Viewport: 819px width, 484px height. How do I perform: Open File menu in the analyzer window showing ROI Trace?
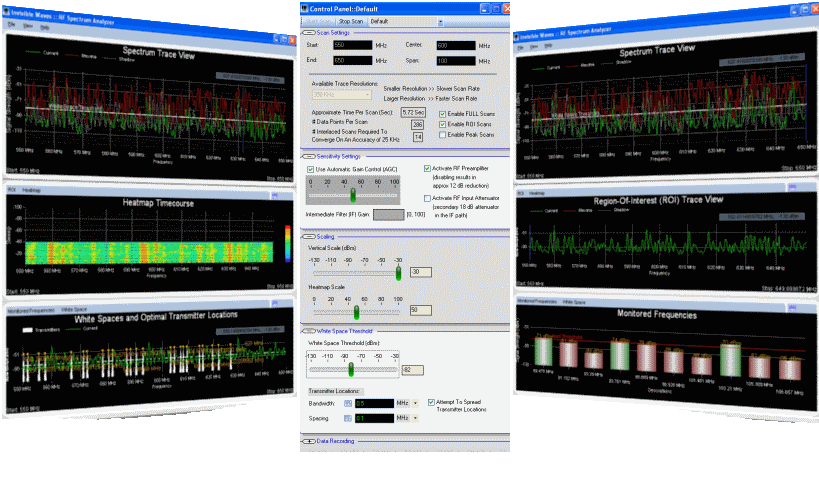click(x=520, y=48)
